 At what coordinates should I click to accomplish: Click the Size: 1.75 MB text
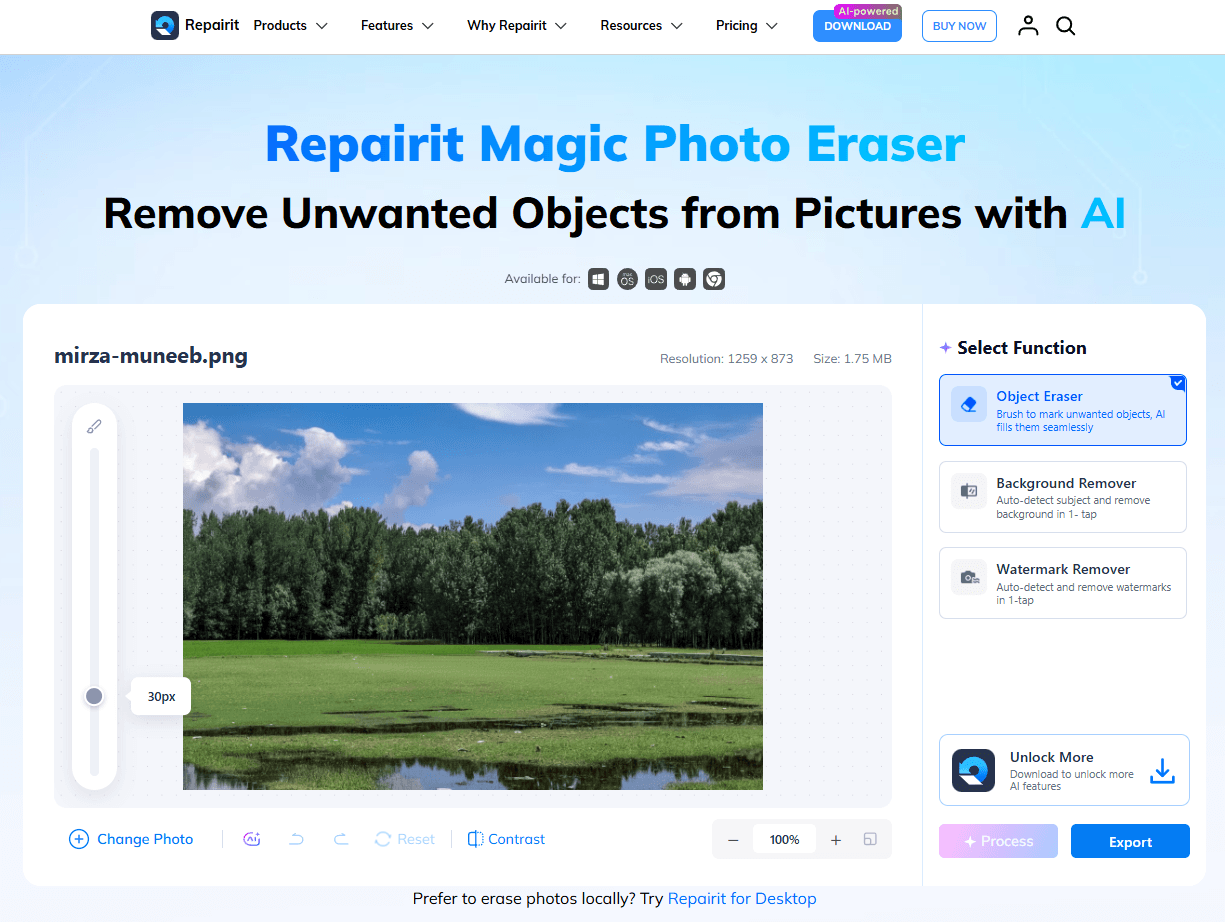pyautogui.click(x=852, y=358)
